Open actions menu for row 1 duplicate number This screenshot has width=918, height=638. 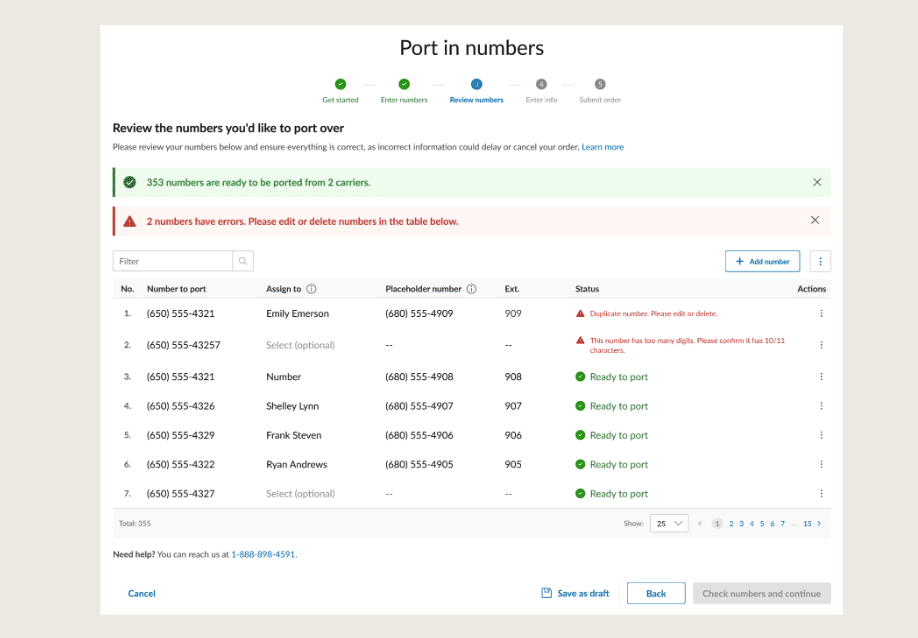pos(821,313)
